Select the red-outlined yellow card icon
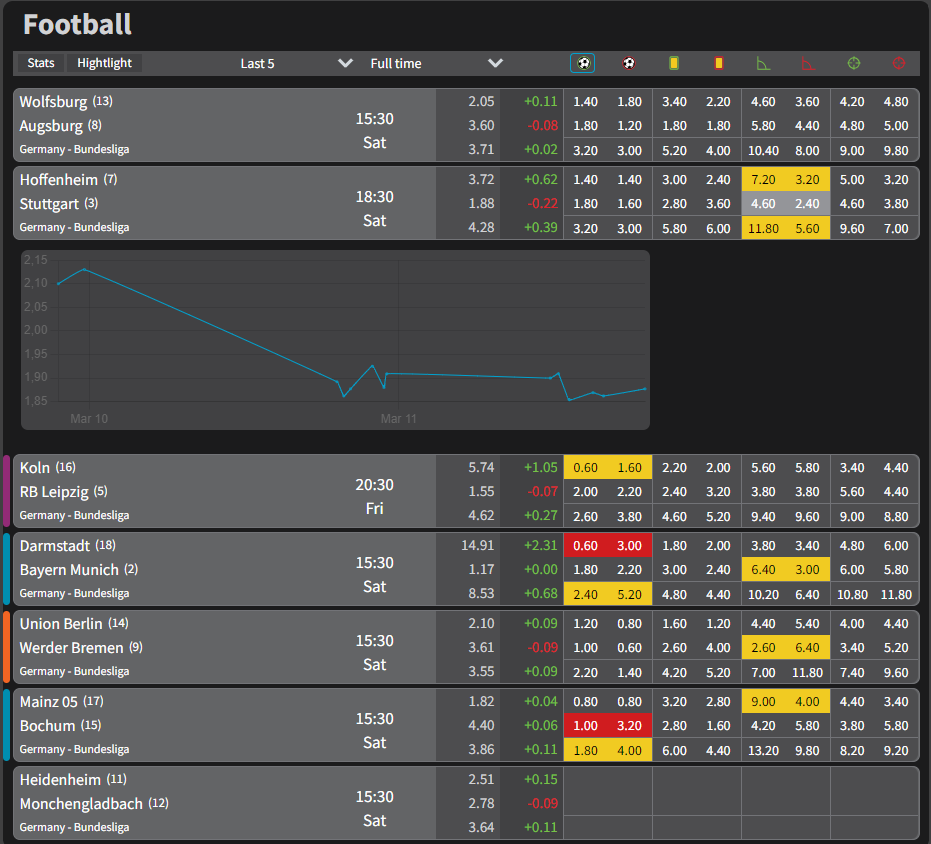 tap(718, 63)
